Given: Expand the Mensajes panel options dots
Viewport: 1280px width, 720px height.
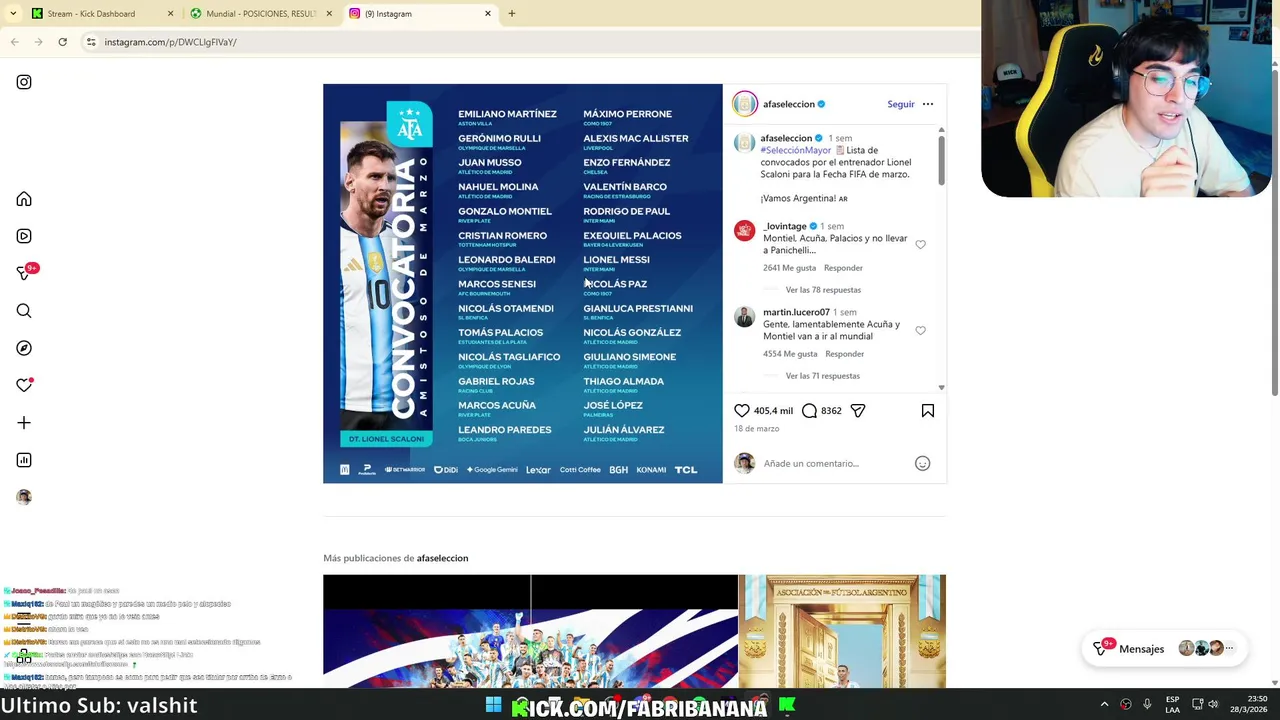Looking at the screenshot, I should click(1230, 649).
